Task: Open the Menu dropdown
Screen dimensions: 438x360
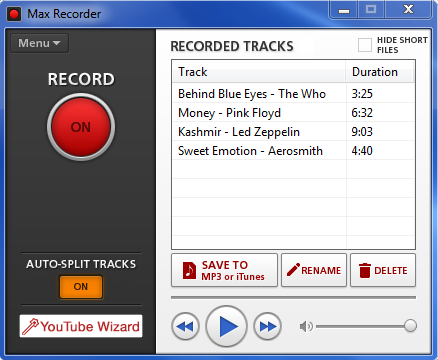Action: click(40, 43)
